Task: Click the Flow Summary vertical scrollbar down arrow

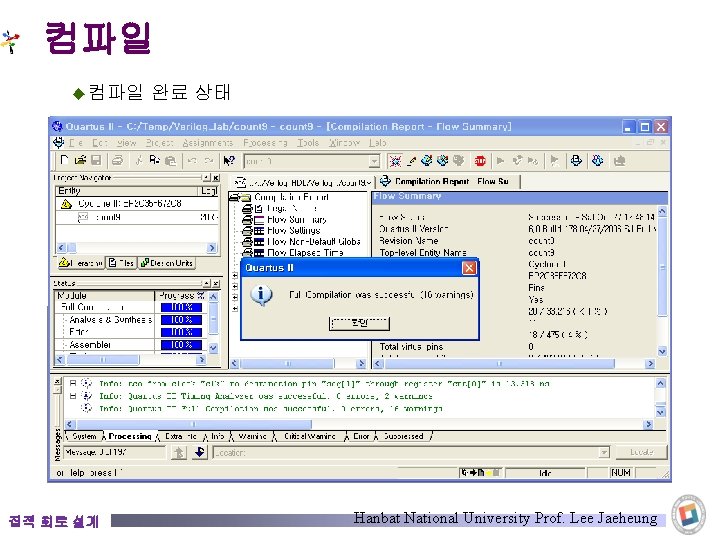Action: click(x=662, y=351)
